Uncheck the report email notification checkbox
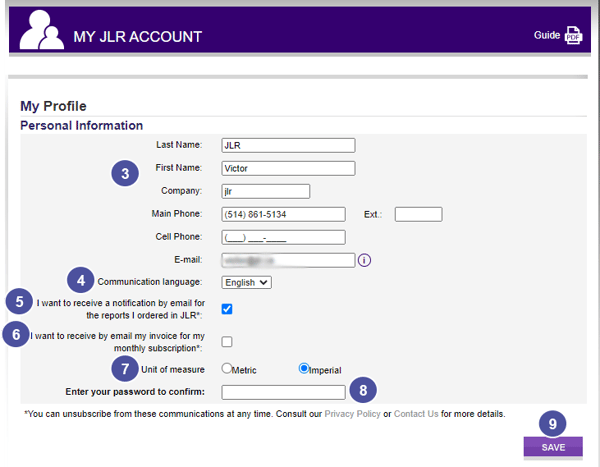This screenshot has height=467, width=600. [x=227, y=309]
